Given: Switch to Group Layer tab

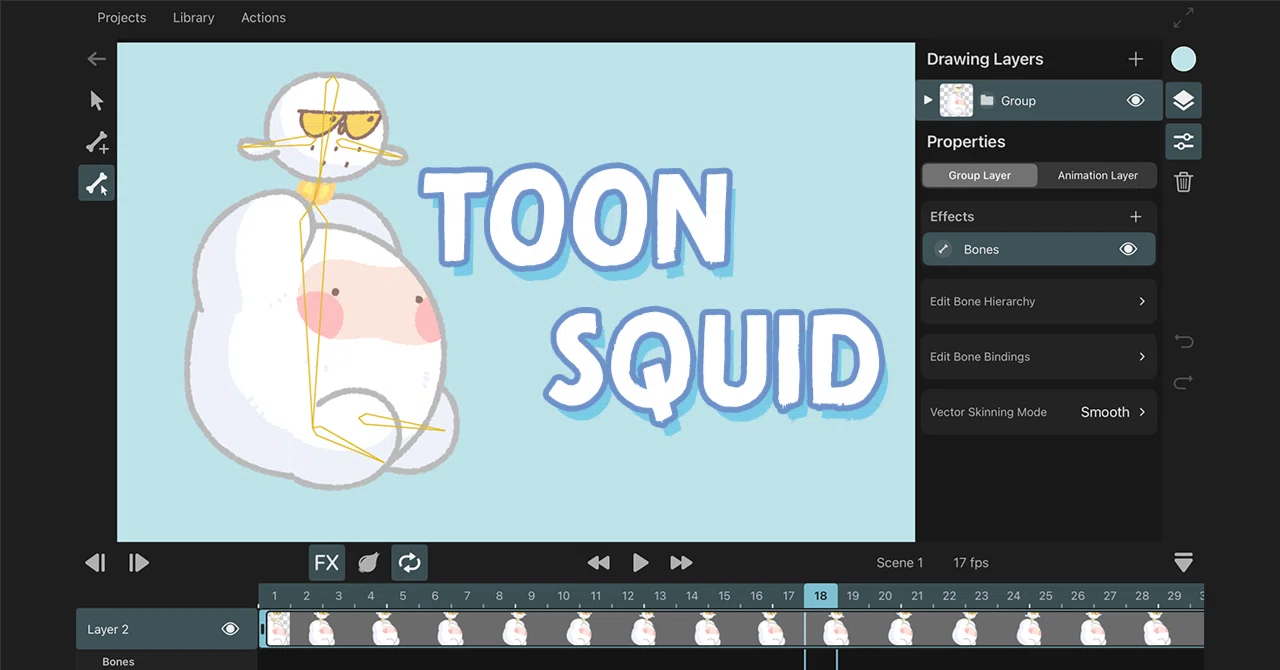Looking at the screenshot, I should (x=980, y=175).
